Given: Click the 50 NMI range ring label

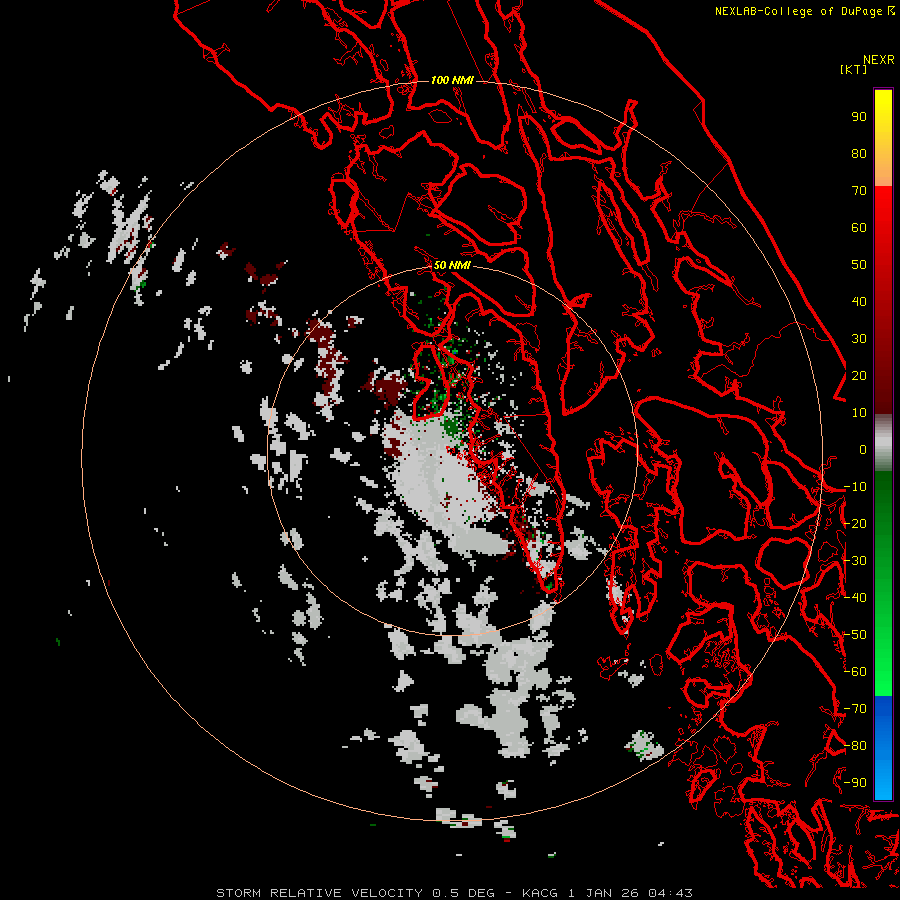Looking at the screenshot, I should [x=452, y=265].
